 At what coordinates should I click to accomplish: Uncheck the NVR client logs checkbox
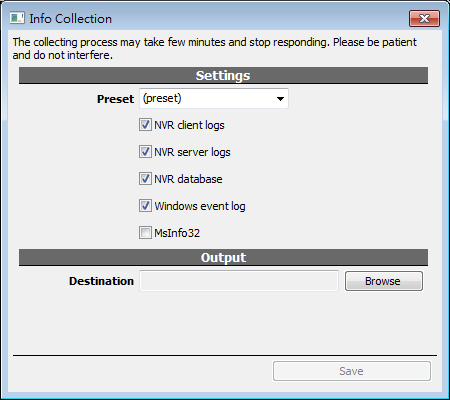[145, 125]
